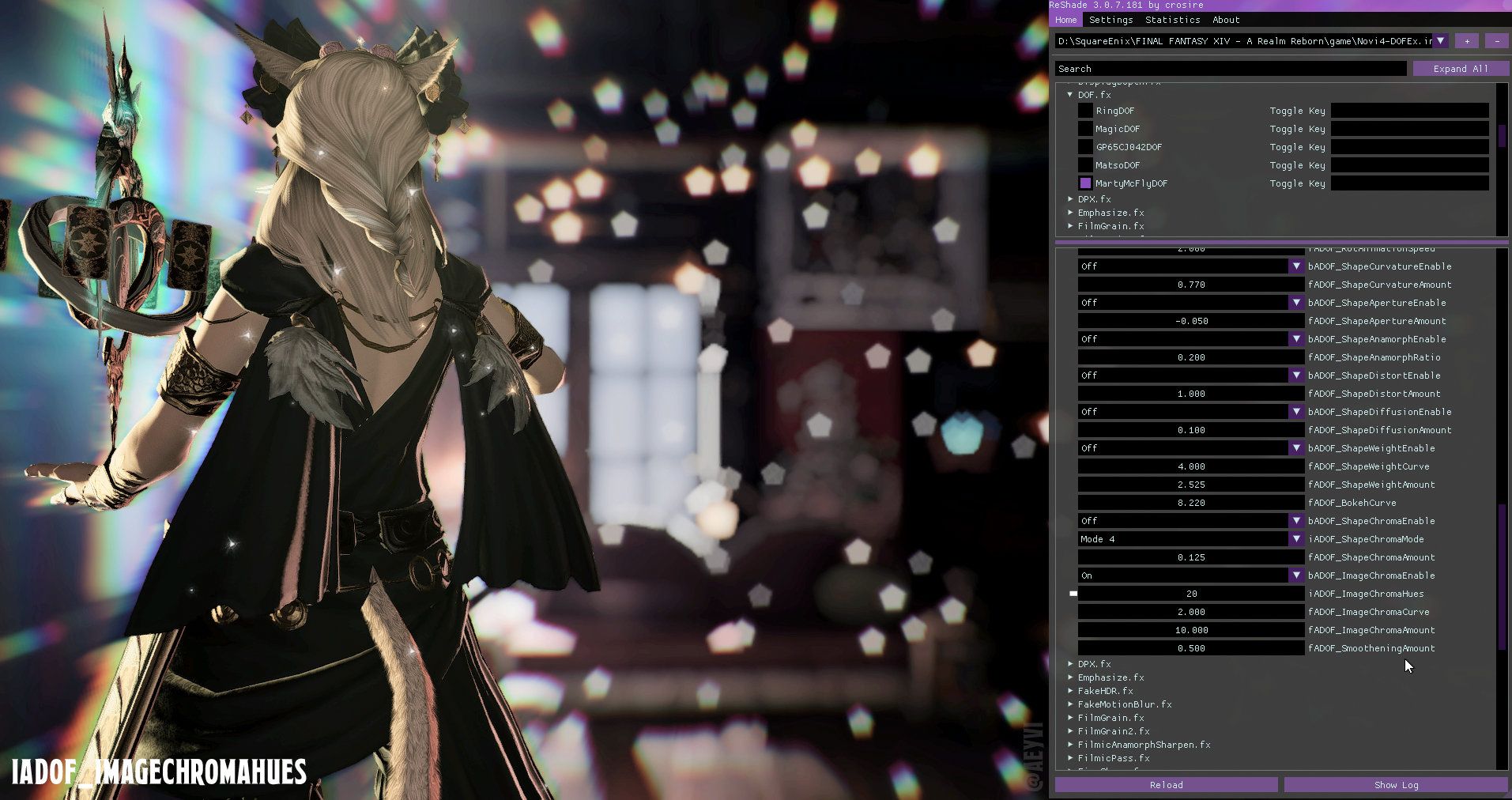Image resolution: width=1512 pixels, height=800 pixels.
Task: Enable the MagicDOF technique checkbox
Action: [1085, 129]
